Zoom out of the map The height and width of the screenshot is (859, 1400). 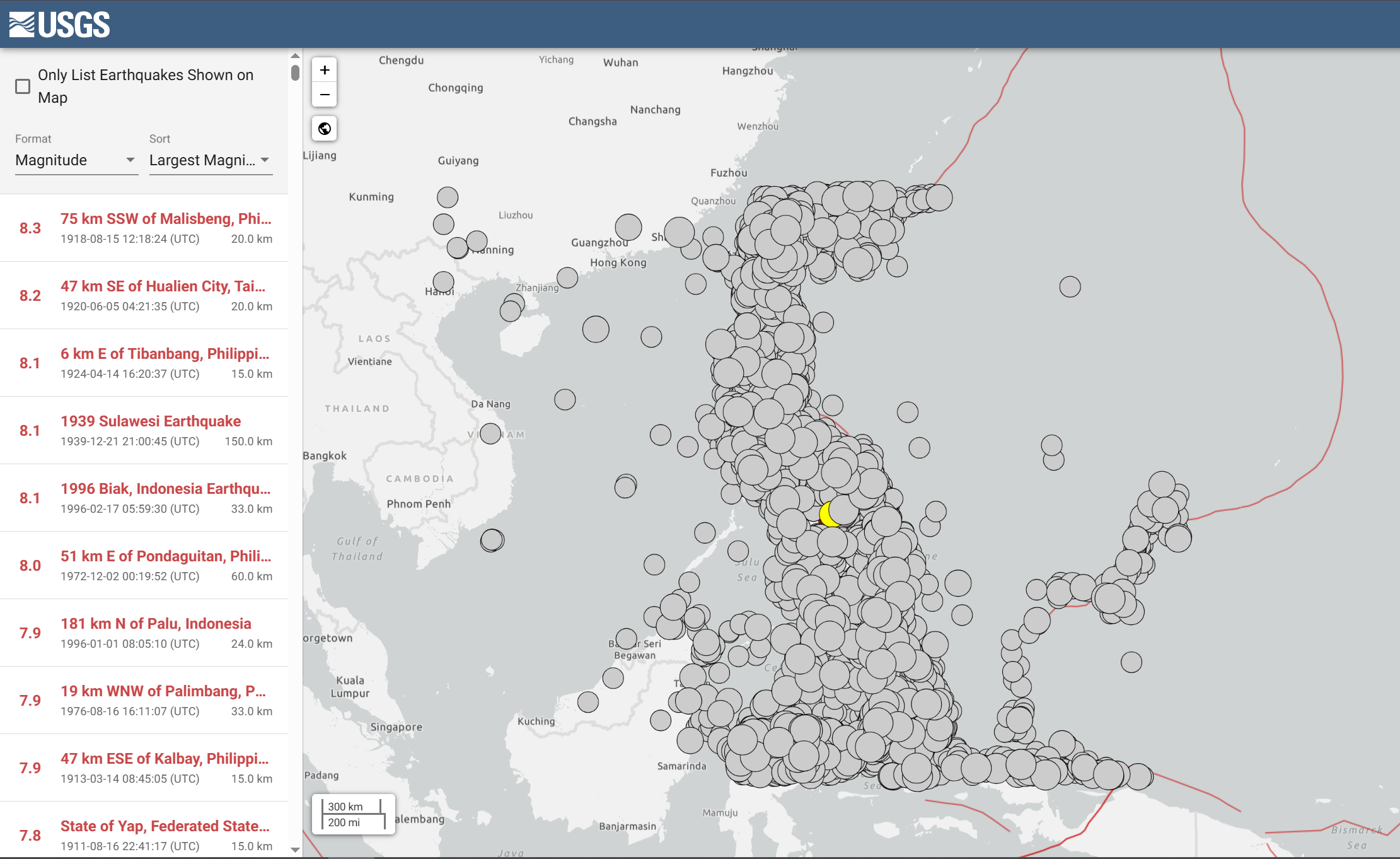point(325,95)
